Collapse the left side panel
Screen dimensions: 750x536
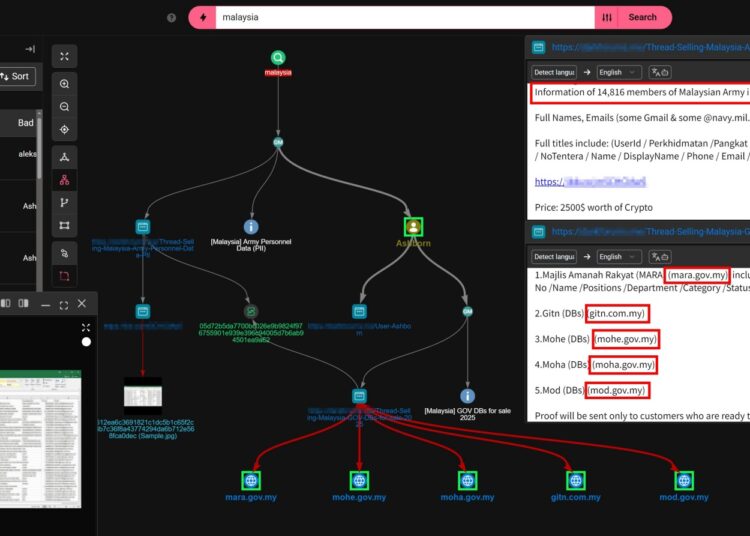pyautogui.click(x=30, y=49)
